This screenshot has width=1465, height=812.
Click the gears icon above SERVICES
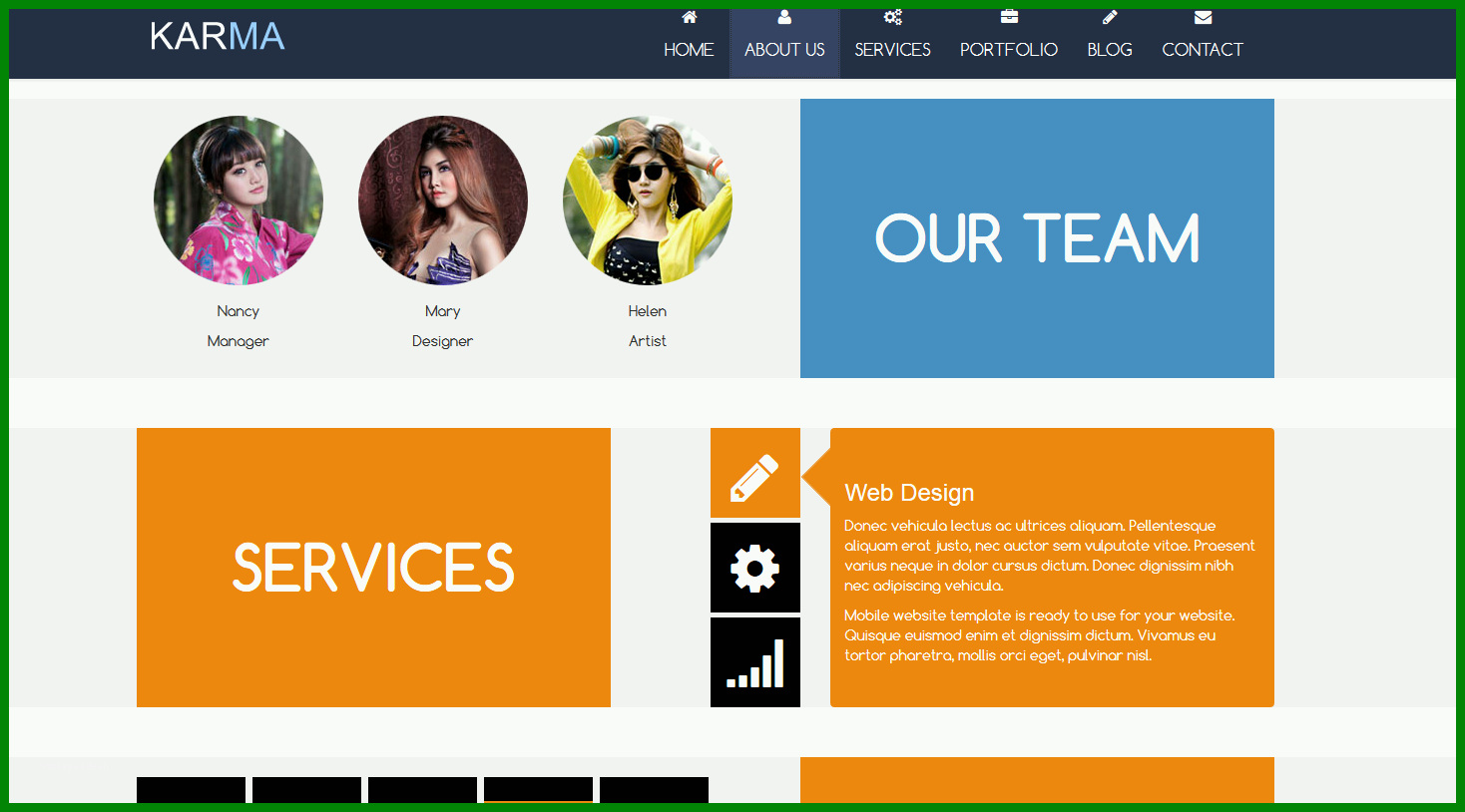pyautogui.click(x=892, y=17)
